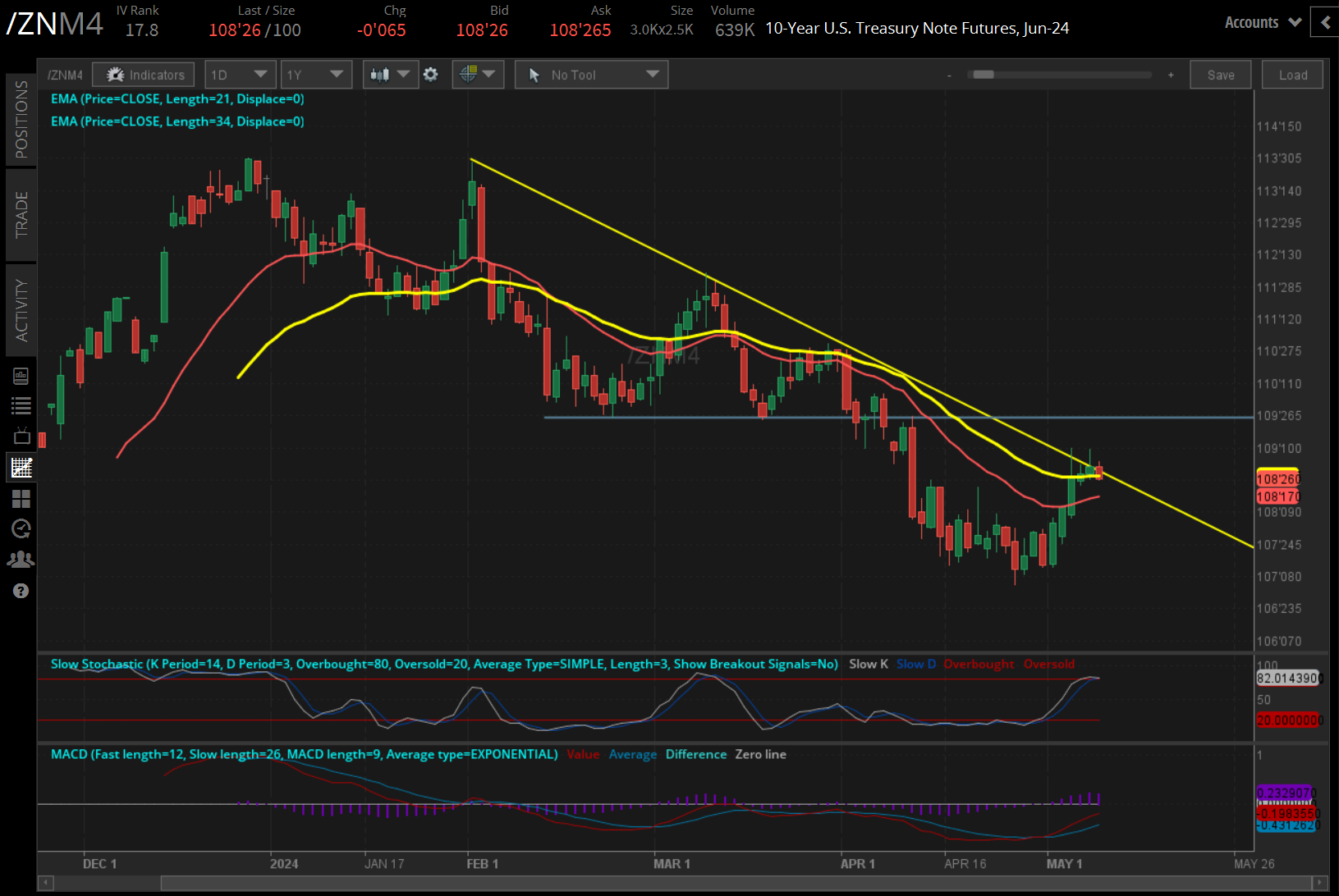Click the Watchlist list icon in sidebar

pos(21,405)
